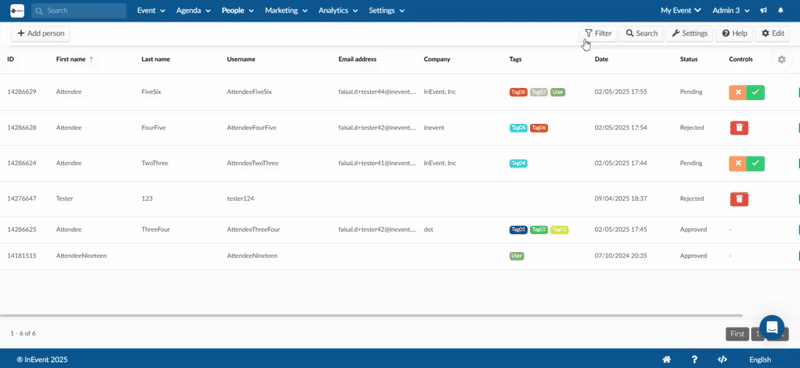Sort by the Date column header
The height and width of the screenshot is (368, 800).
601,59
